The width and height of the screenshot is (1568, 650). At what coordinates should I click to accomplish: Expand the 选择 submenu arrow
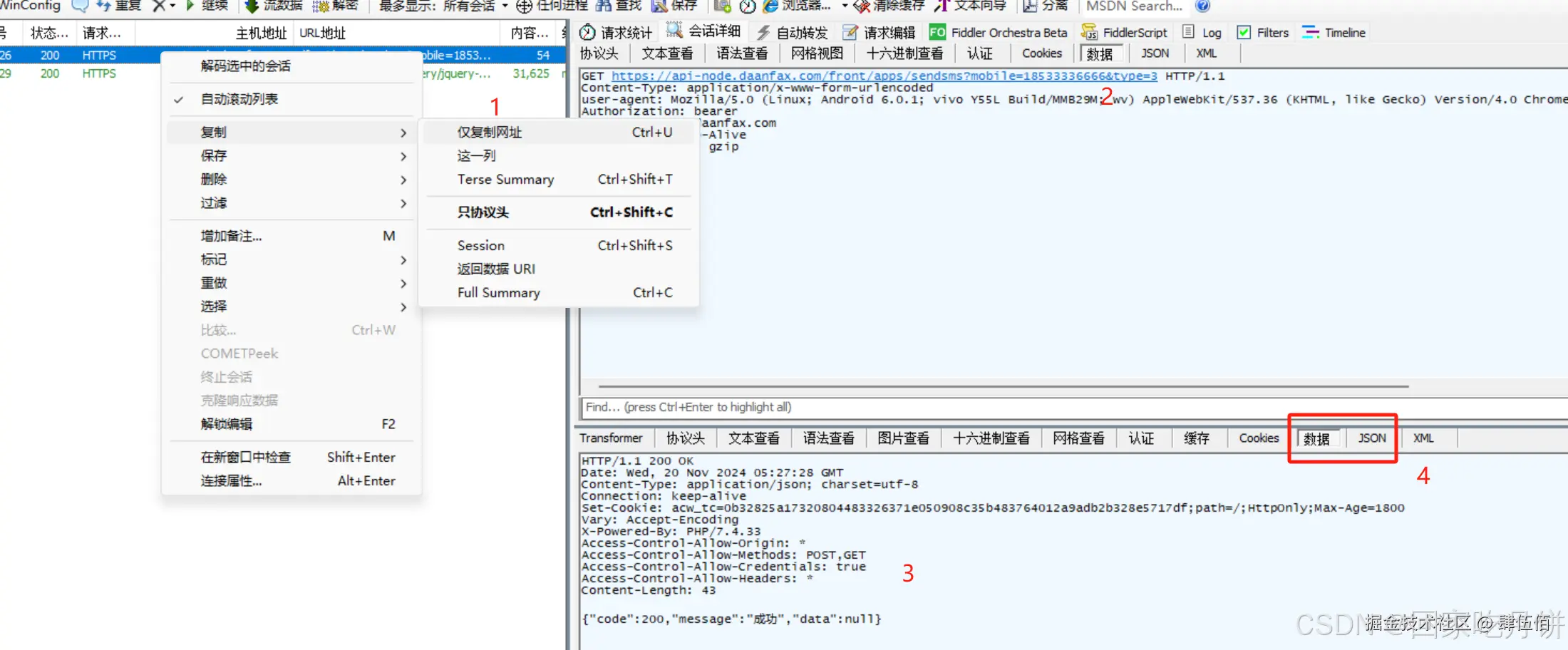click(403, 306)
